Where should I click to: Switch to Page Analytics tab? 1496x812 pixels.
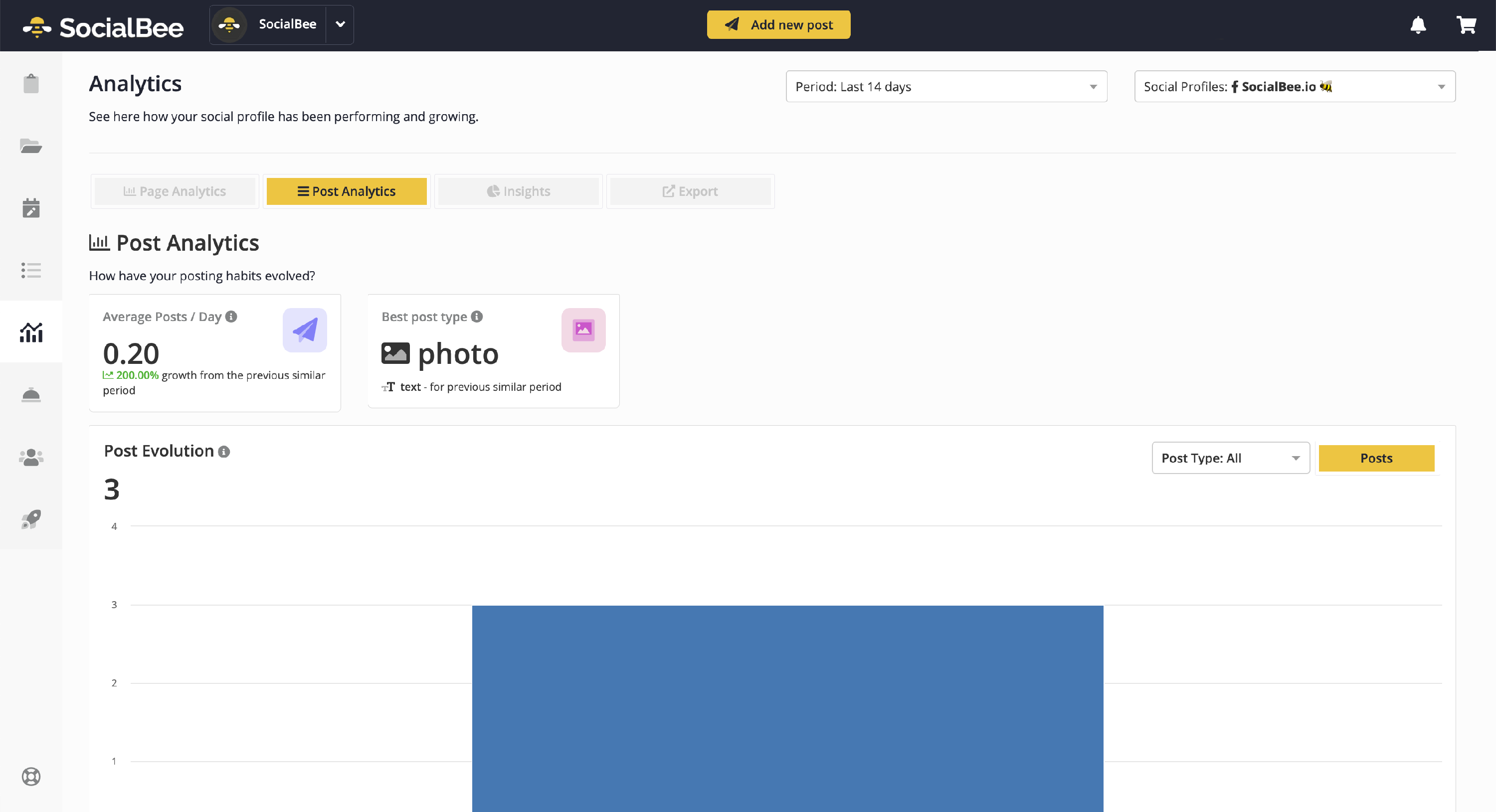point(175,191)
